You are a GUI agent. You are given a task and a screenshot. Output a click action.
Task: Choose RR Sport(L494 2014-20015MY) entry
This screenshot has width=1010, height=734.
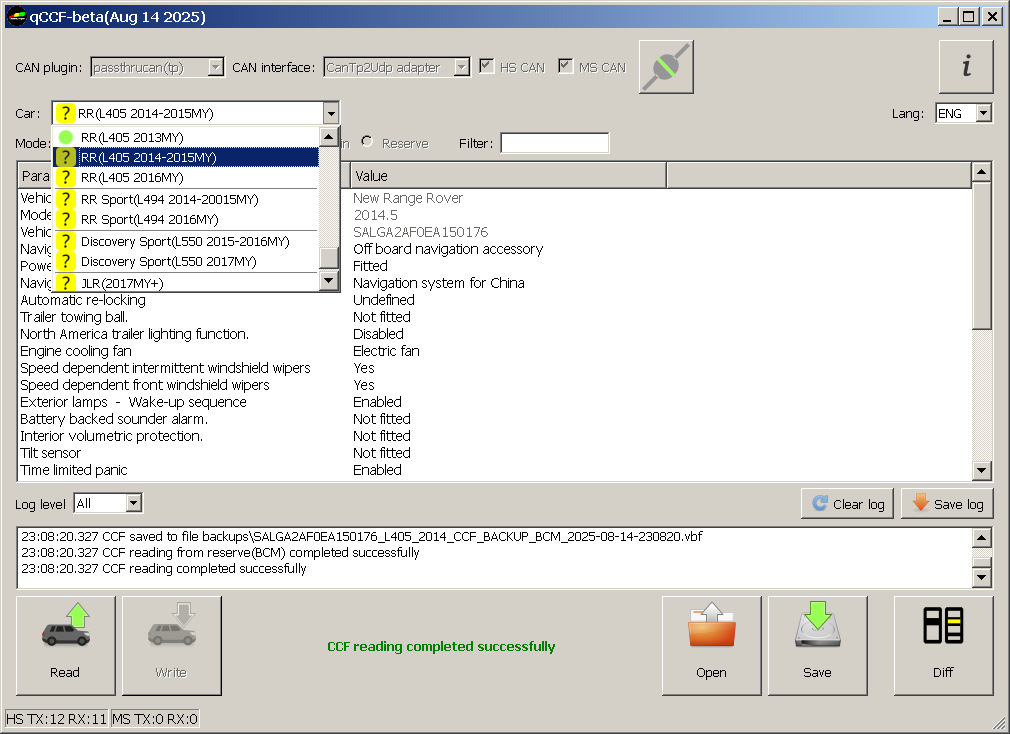186,199
